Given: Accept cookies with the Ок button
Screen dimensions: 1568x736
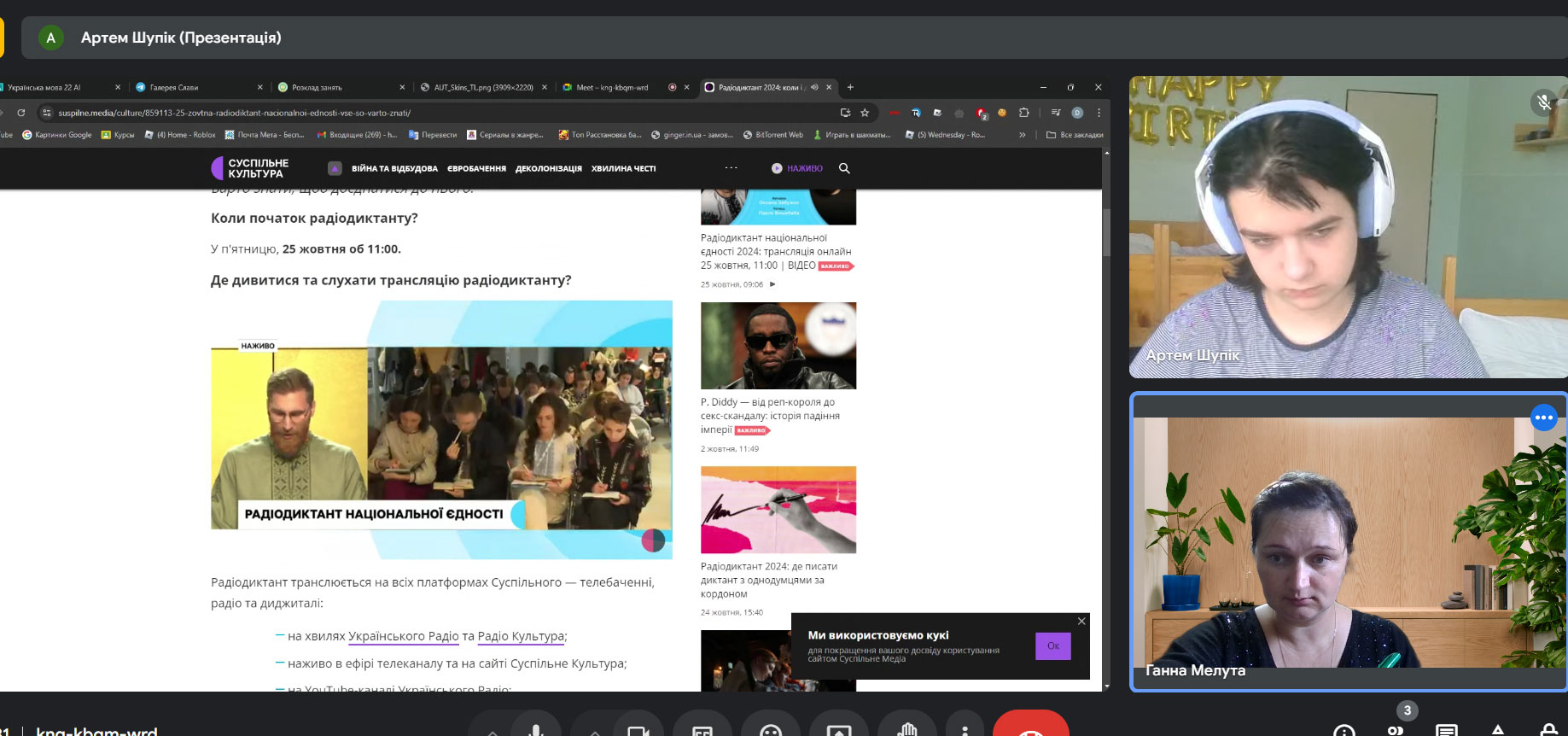Looking at the screenshot, I should click(1053, 646).
